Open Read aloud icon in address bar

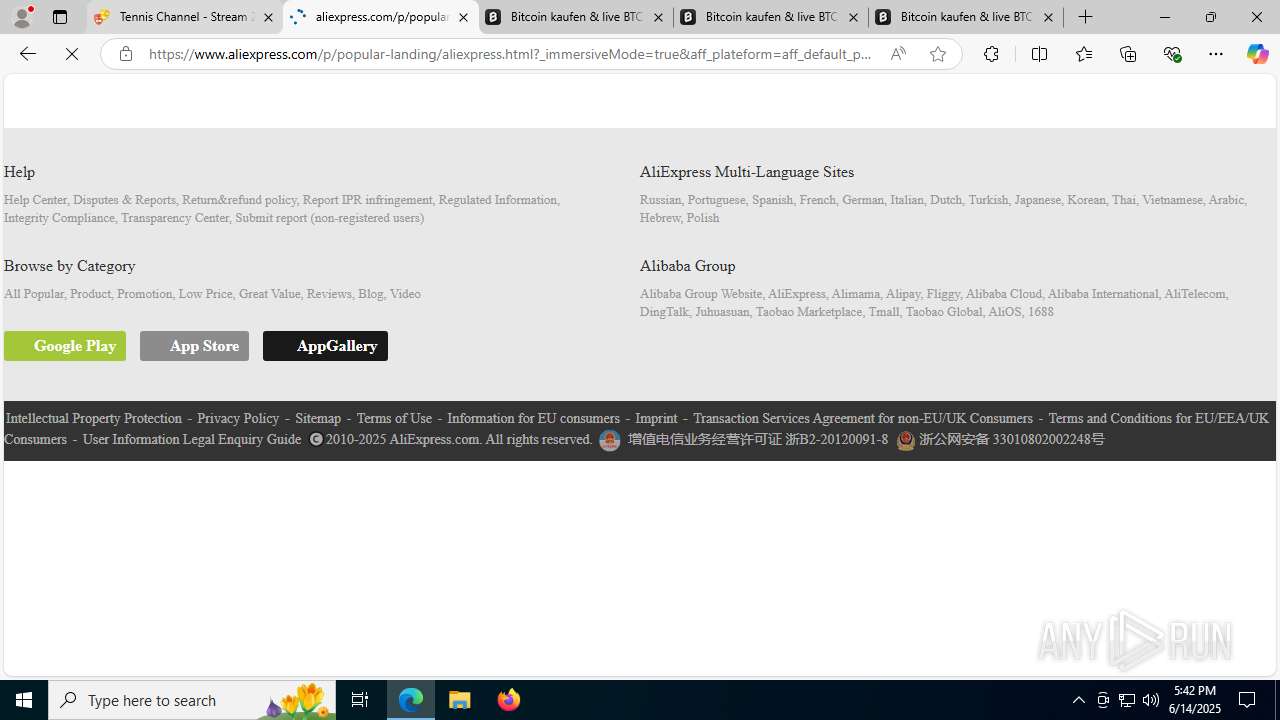coord(898,54)
